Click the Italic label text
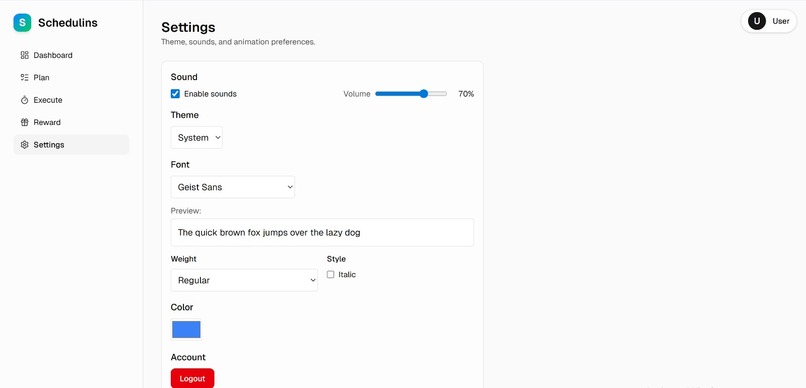The image size is (806, 388). 347,274
